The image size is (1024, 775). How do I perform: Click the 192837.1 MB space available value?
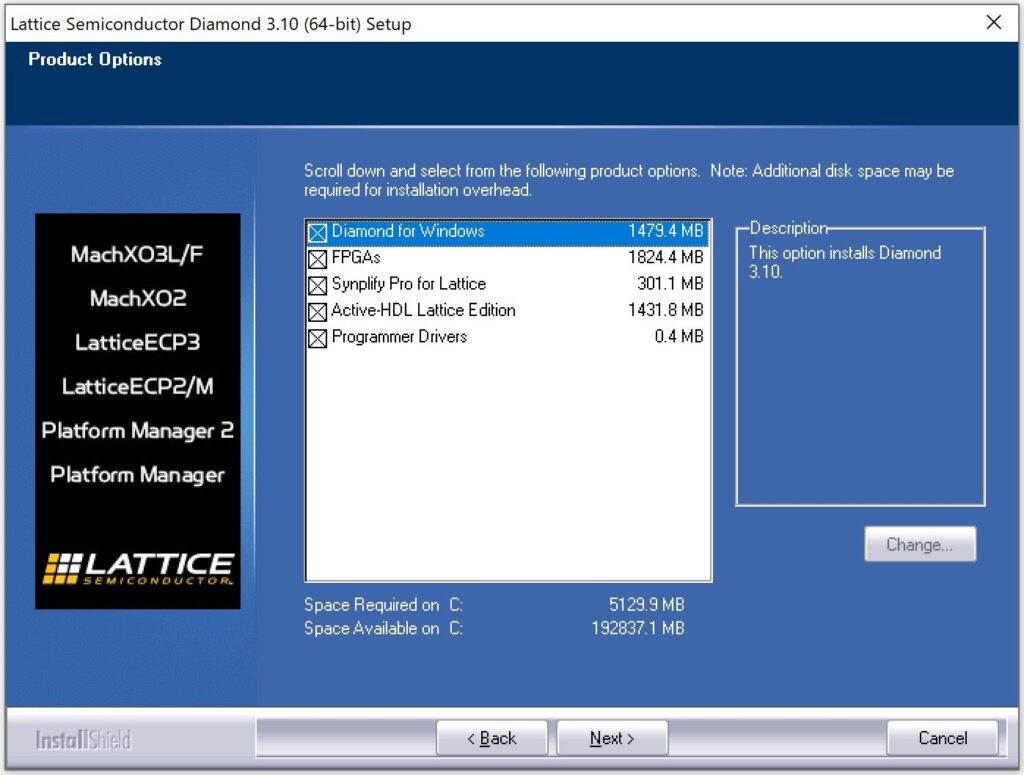(638, 628)
